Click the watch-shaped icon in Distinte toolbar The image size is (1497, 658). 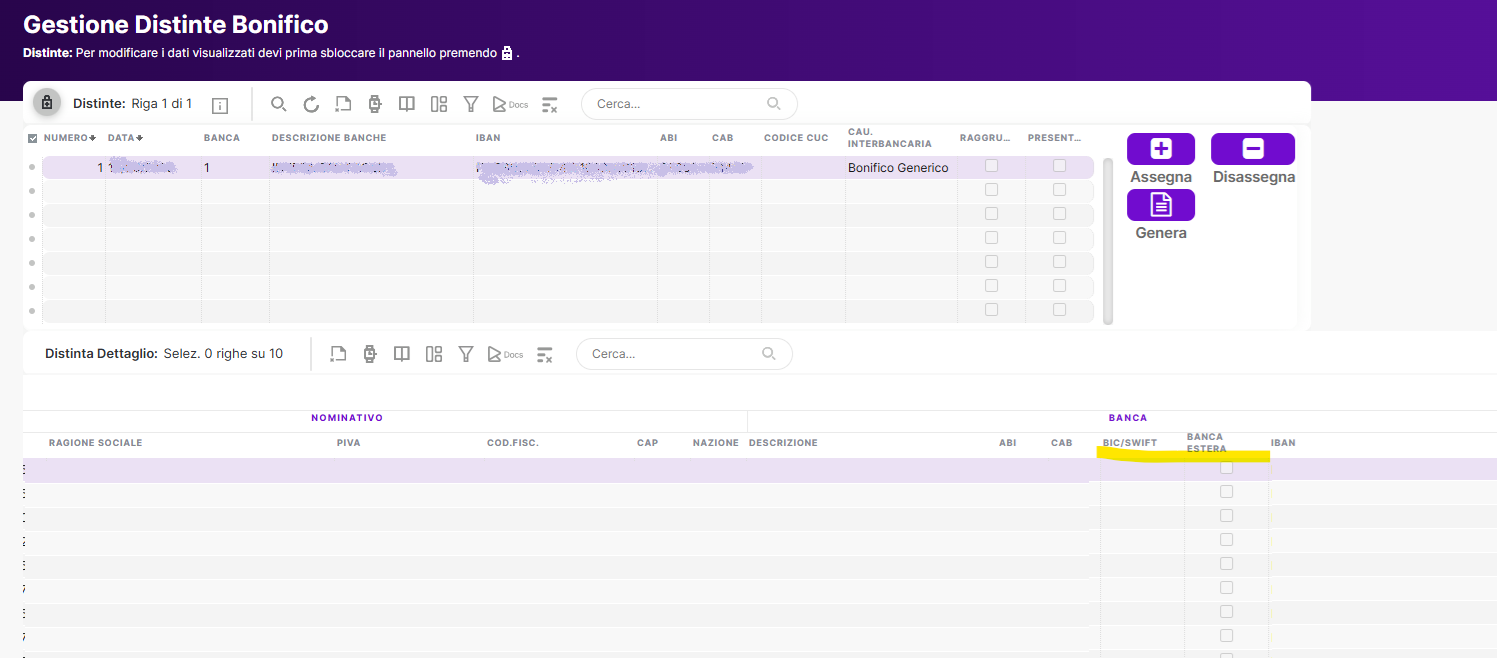pos(375,104)
